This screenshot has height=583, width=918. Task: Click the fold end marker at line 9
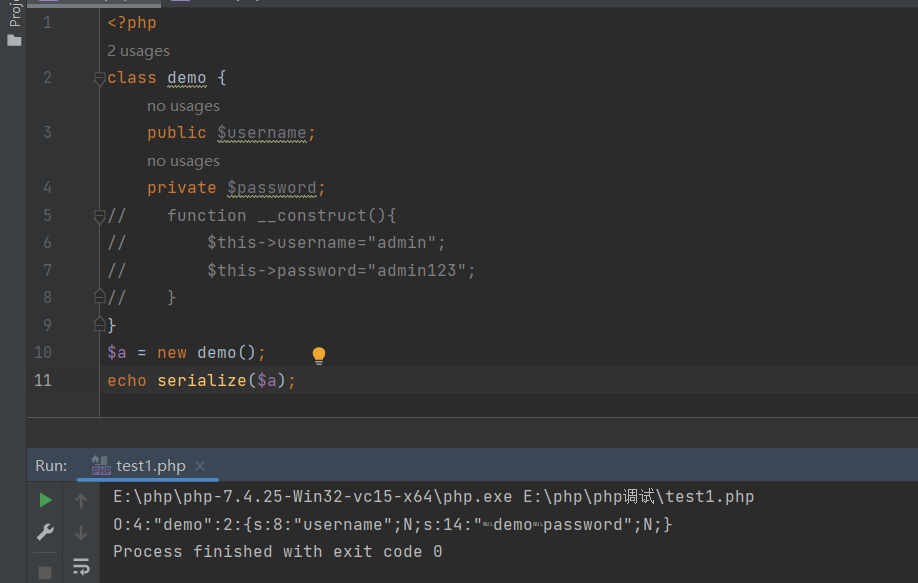[x=99, y=324]
